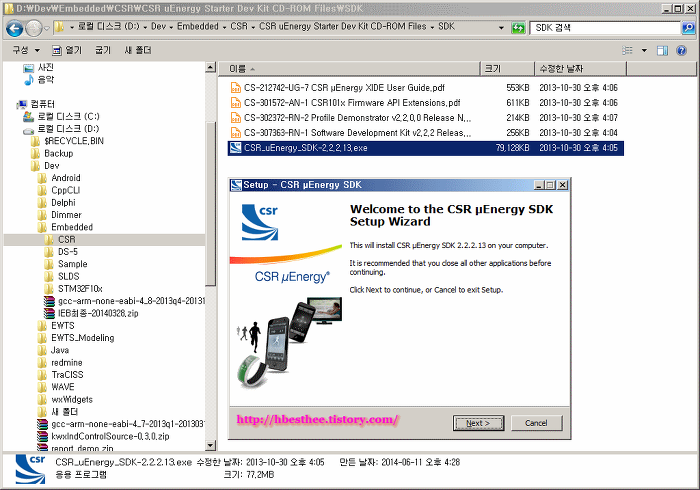Select 사진 pictures in navigation tree
700x490 pixels.
pyautogui.click(x=46, y=67)
